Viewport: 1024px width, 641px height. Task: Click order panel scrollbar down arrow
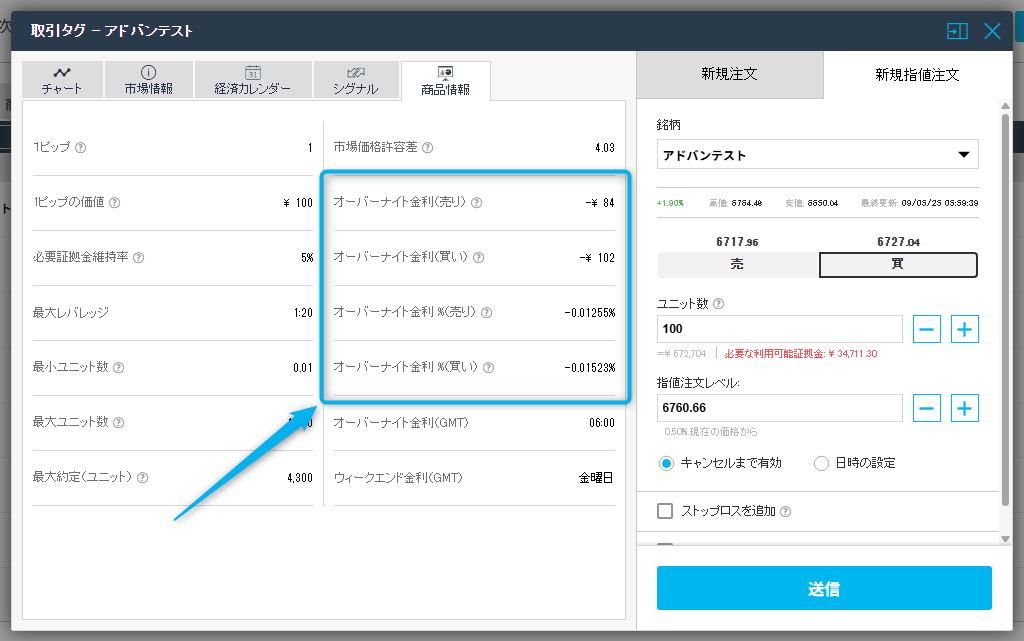pyautogui.click(x=1005, y=539)
